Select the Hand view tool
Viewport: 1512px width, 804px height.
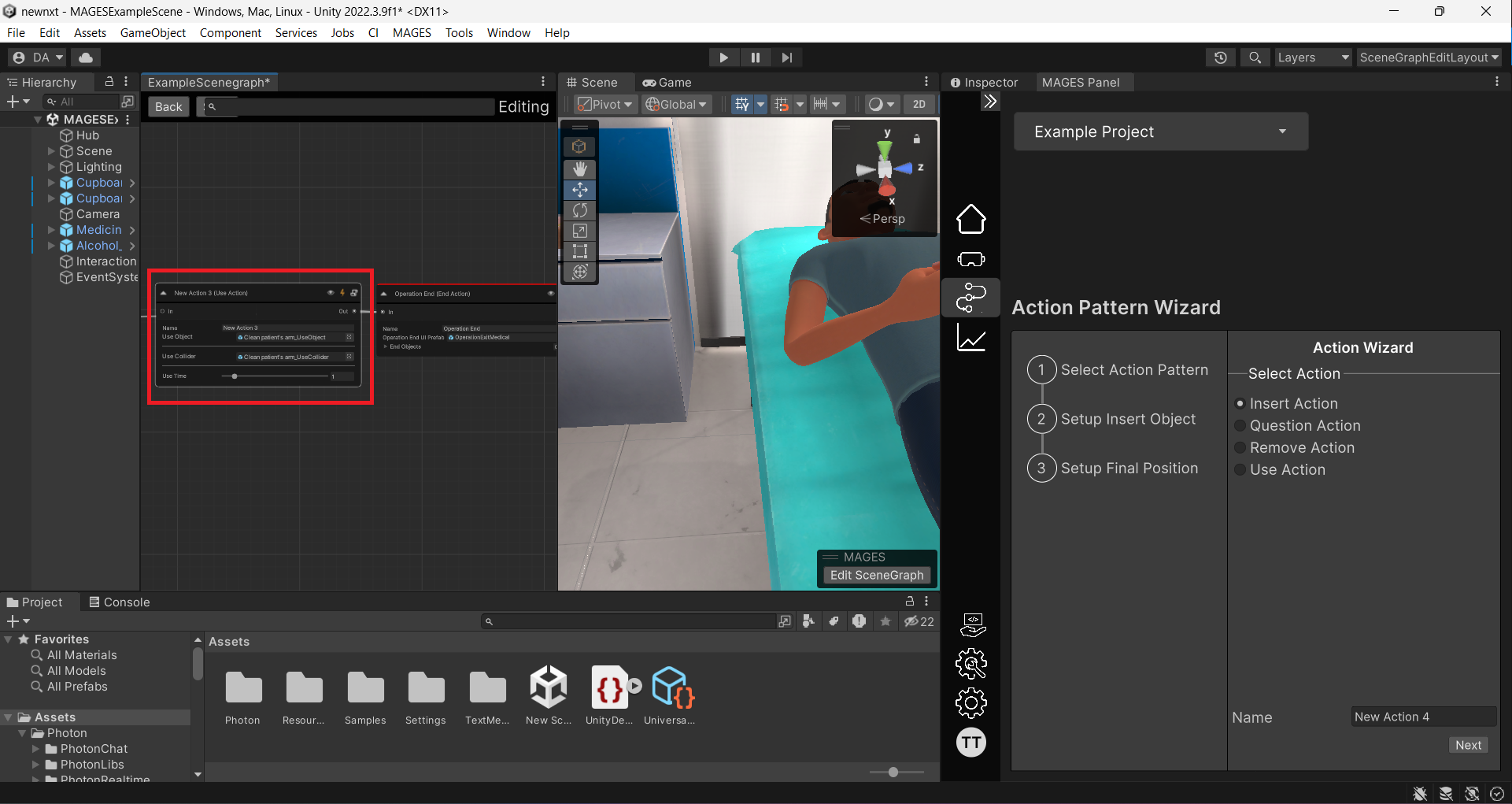coord(580,169)
